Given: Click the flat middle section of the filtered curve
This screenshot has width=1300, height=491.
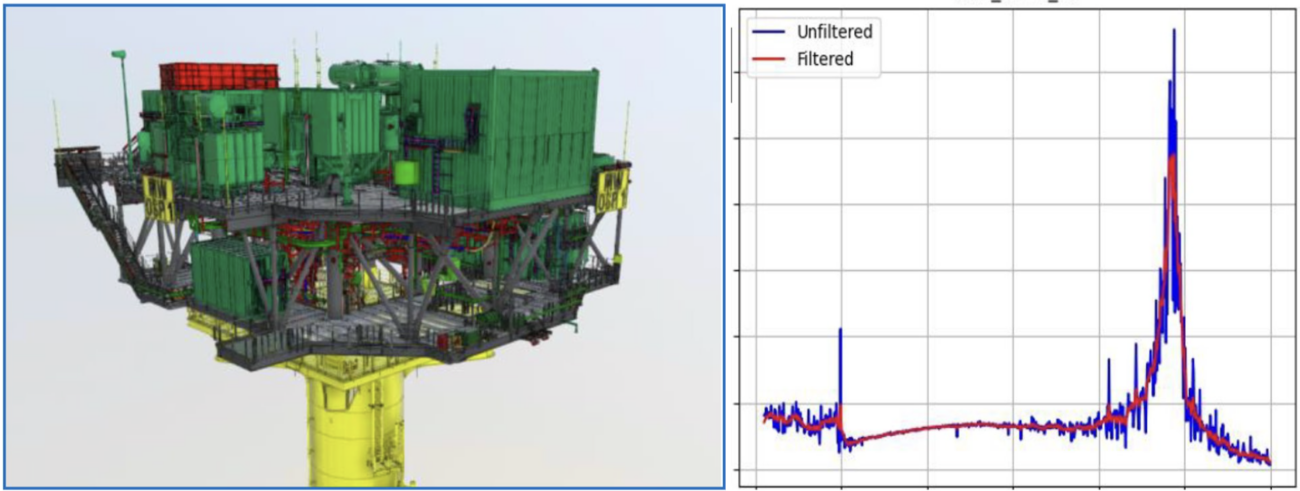Looking at the screenshot, I should click(970, 426).
